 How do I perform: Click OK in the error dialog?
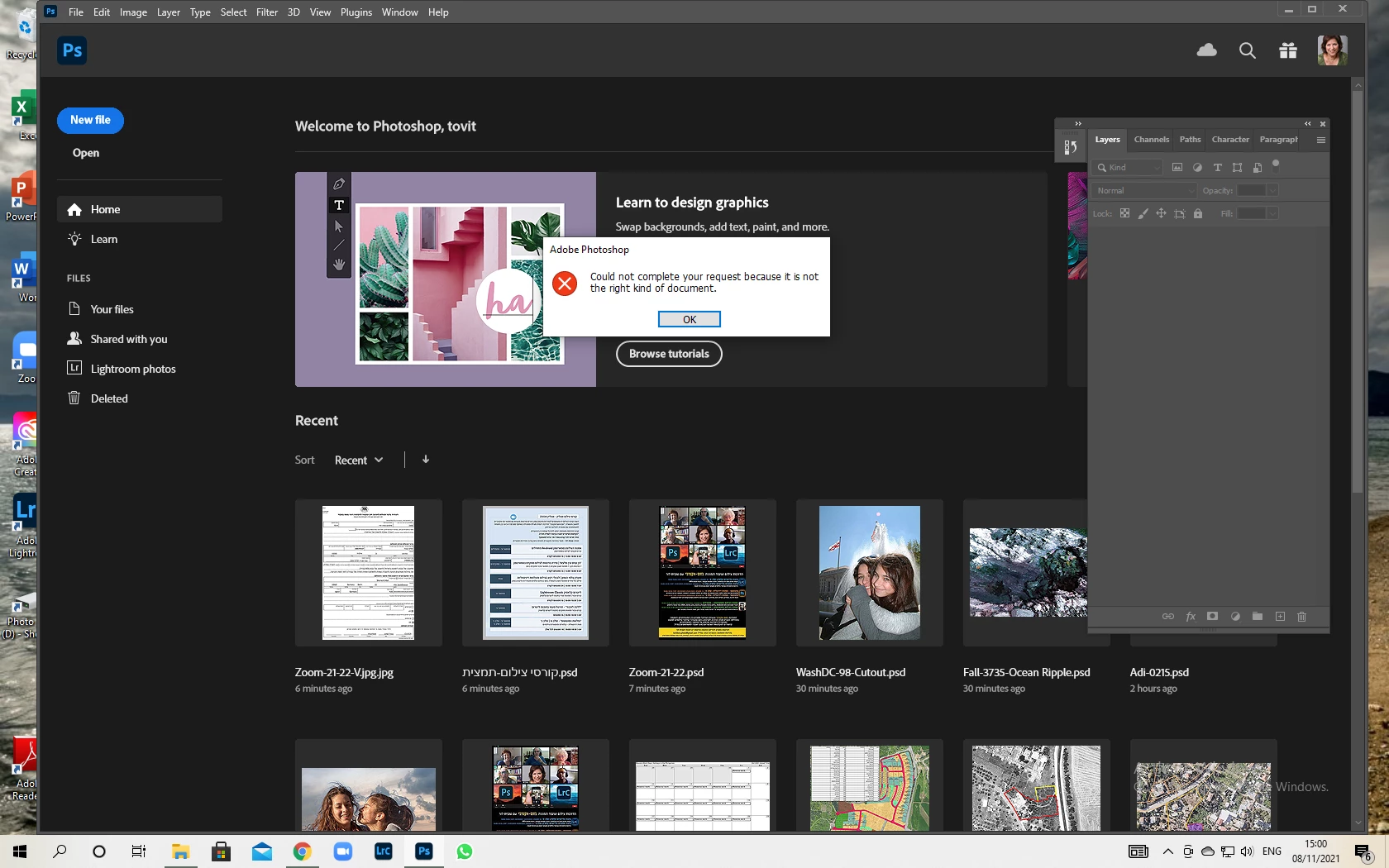pyautogui.click(x=690, y=319)
